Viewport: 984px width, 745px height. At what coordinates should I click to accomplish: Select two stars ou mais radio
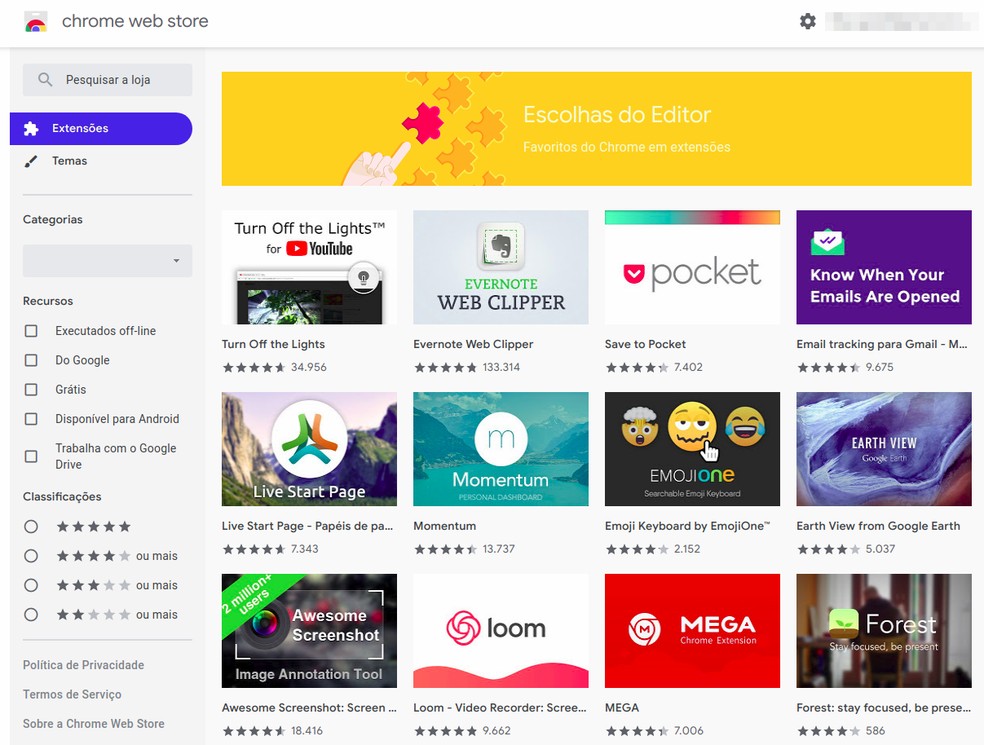(x=31, y=615)
